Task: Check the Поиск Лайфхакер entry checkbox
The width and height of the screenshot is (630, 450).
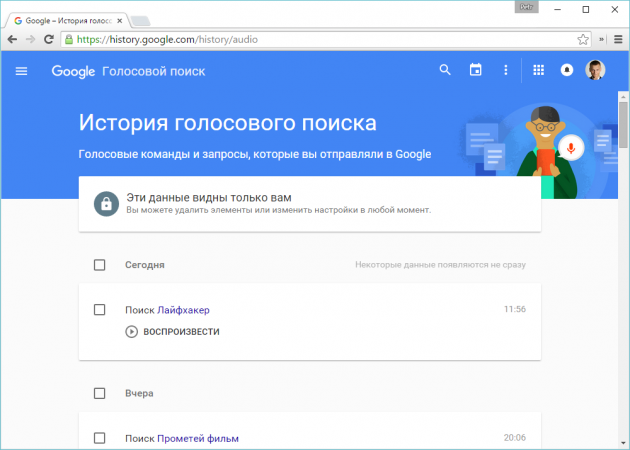Action: coord(99,310)
